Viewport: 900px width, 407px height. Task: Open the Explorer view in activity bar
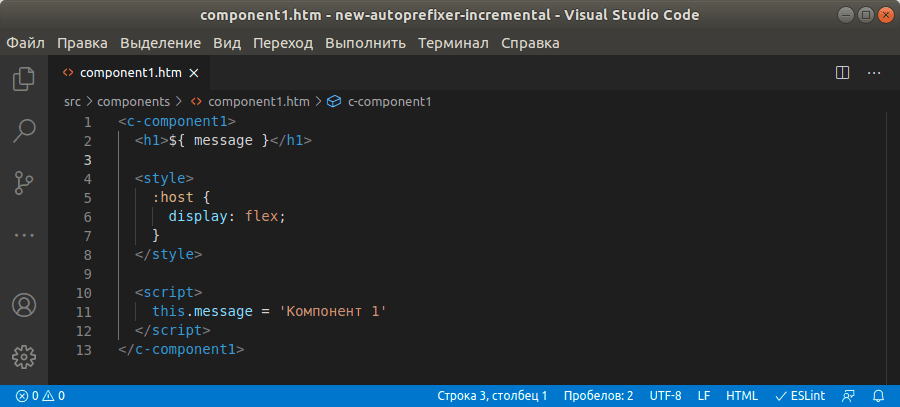[x=24, y=79]
